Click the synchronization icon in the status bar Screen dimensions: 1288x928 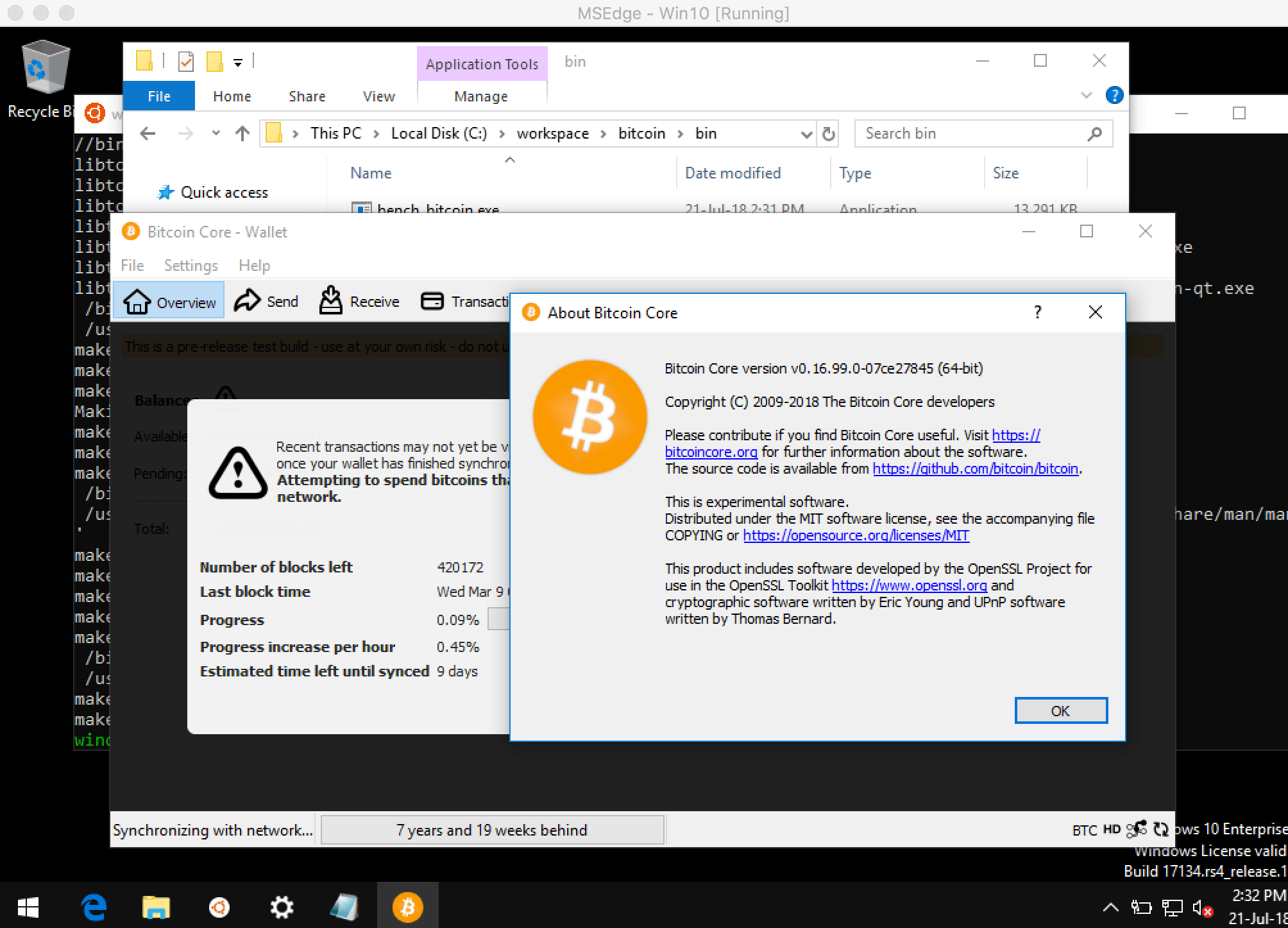click(1161, 829)
